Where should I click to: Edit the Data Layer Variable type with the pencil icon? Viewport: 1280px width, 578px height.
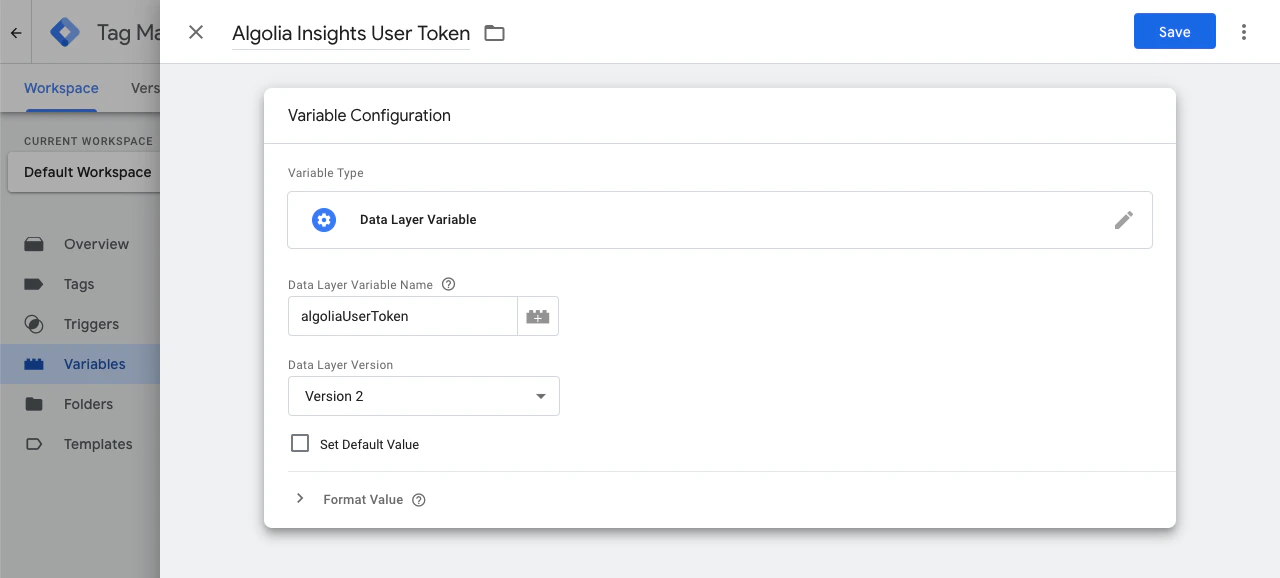click(1124, 220)
